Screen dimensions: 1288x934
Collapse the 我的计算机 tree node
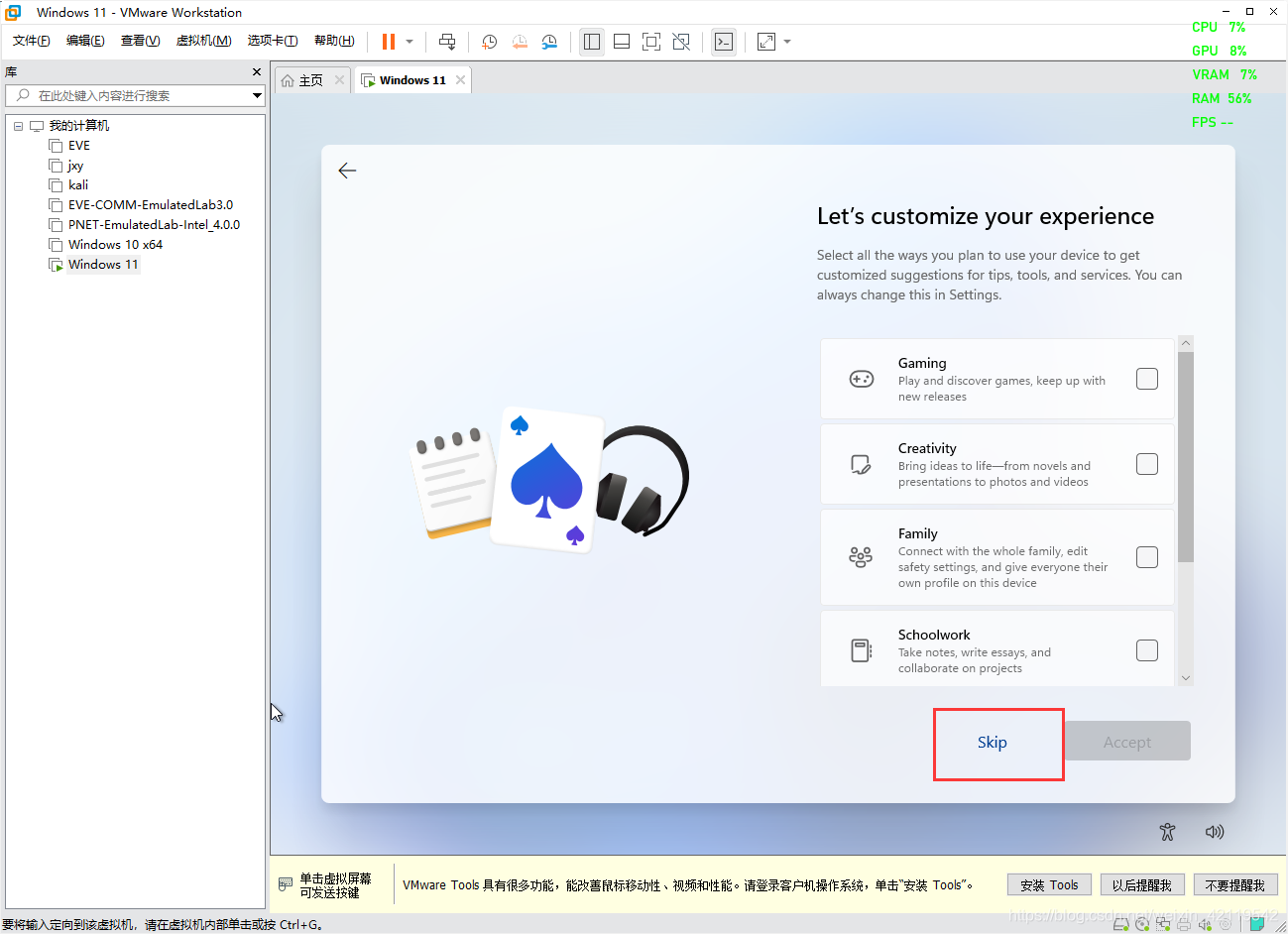pos(18,126)
